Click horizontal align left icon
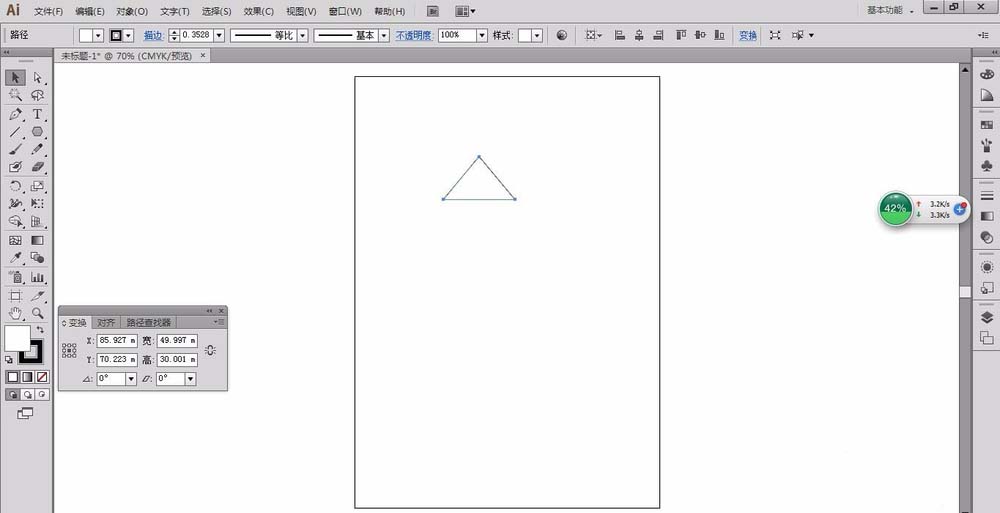 619,36
